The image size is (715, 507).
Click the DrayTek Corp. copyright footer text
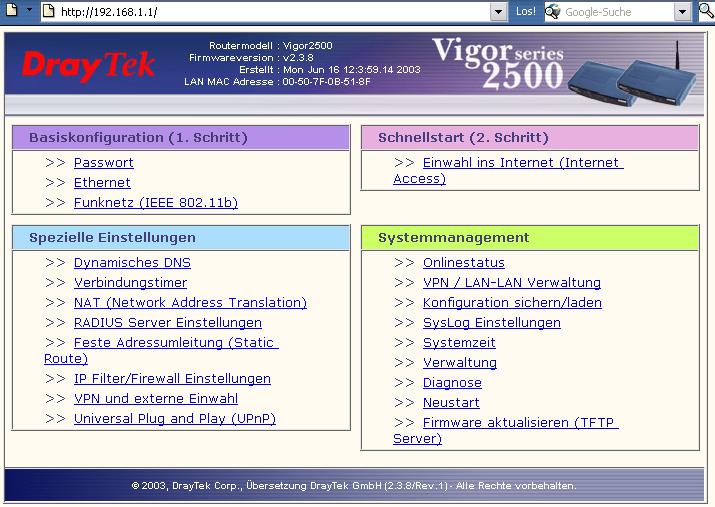[354, 486]
